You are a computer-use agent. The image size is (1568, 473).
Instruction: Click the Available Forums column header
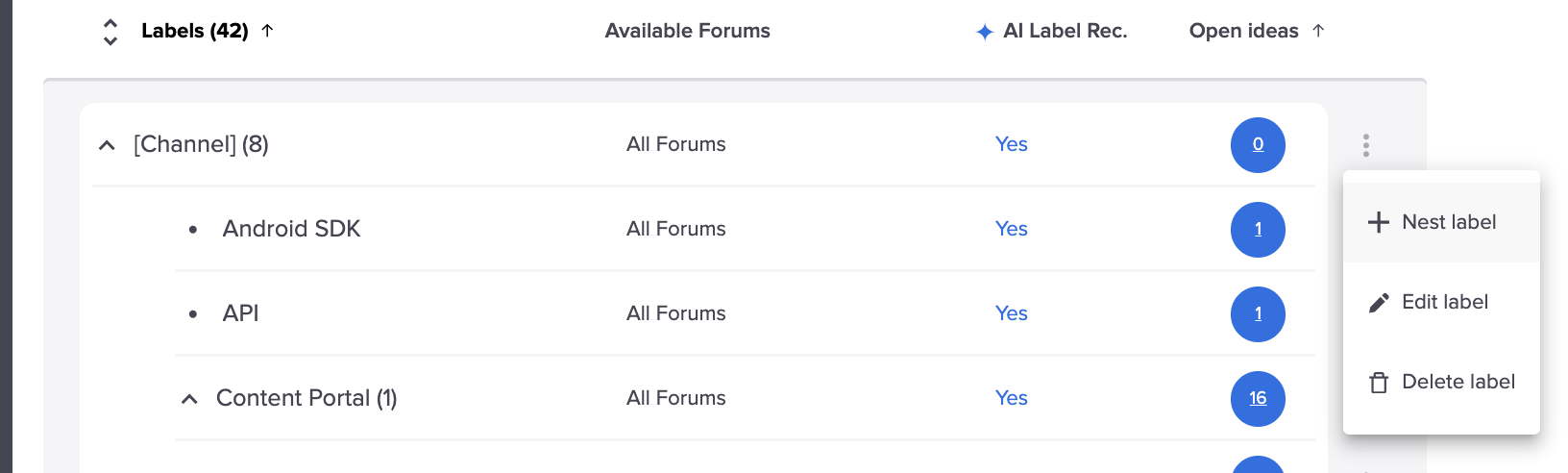click(x=687, y=31)
